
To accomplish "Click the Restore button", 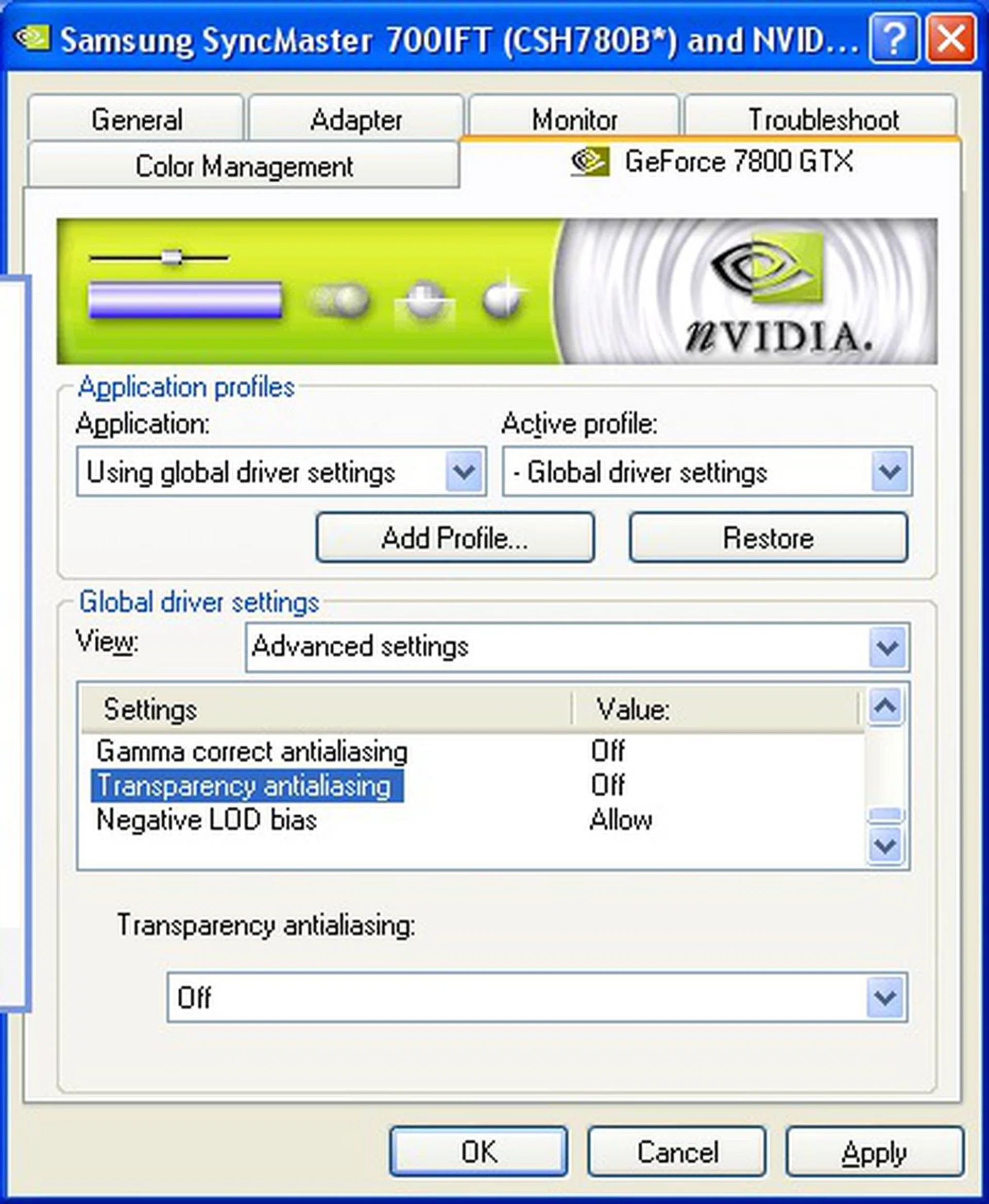I will [769, 538].
